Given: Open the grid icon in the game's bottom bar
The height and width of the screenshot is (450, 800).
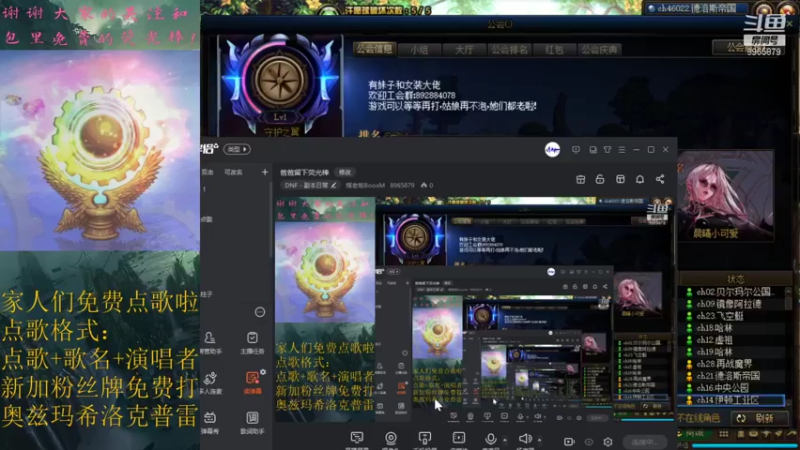Looking at the screenshot, I should [x=723, y=434].
